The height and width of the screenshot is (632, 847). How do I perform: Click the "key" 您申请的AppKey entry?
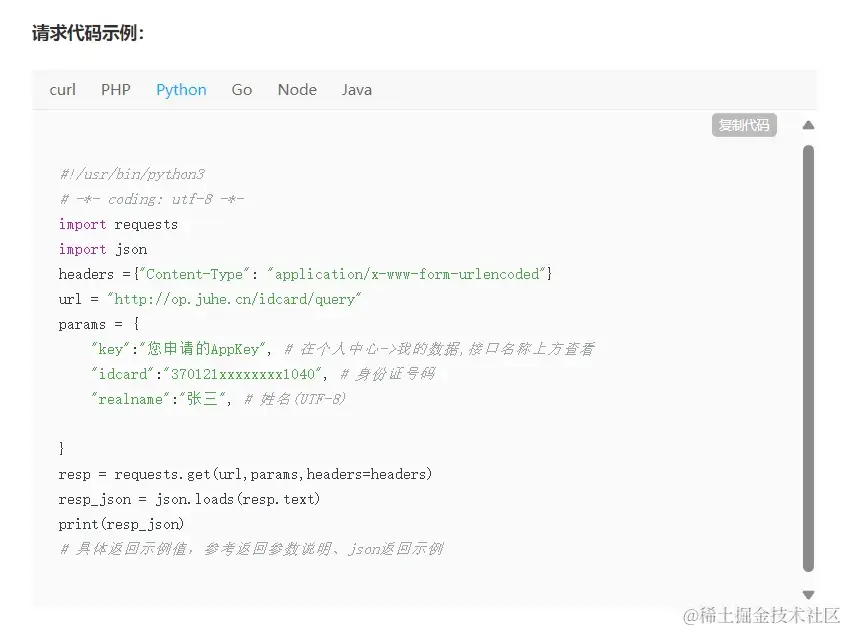click(x=180, y=349)
